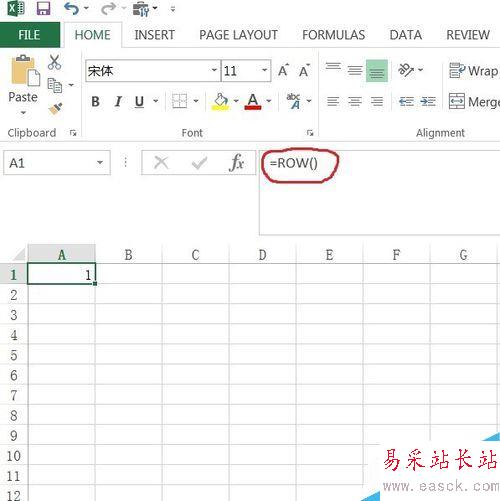Screen dimensions: 500x501
Task: Click the Save icon in quick access toolbar
Action: coord(43,9)
